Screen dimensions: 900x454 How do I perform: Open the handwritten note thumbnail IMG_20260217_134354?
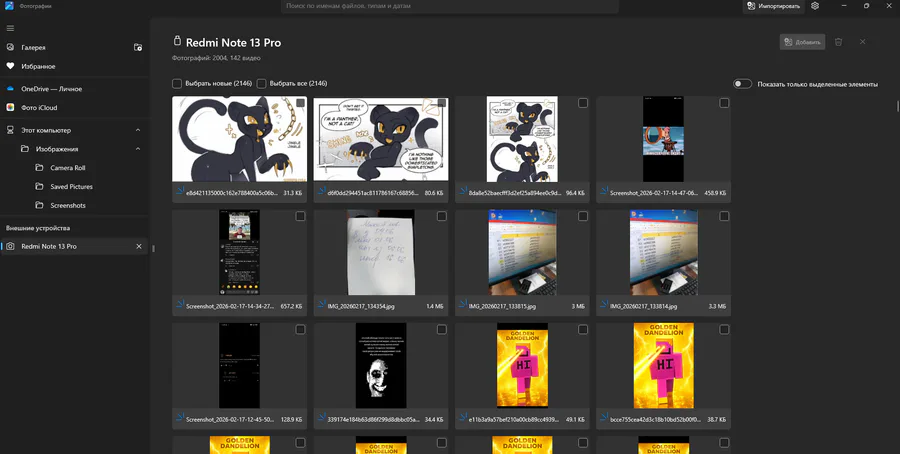tap(381, 253)
